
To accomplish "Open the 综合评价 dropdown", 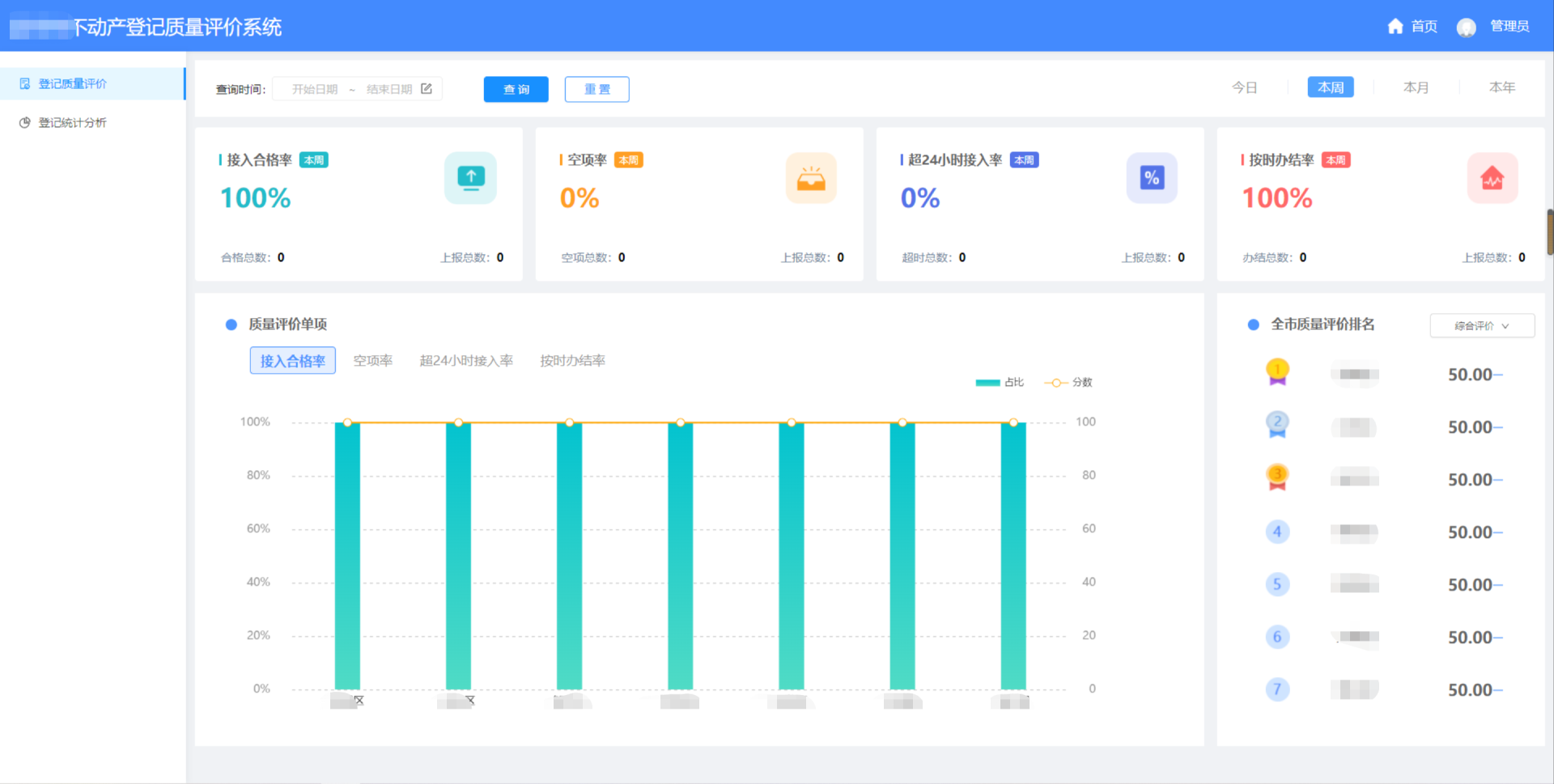I will [x=1481, y=326].
